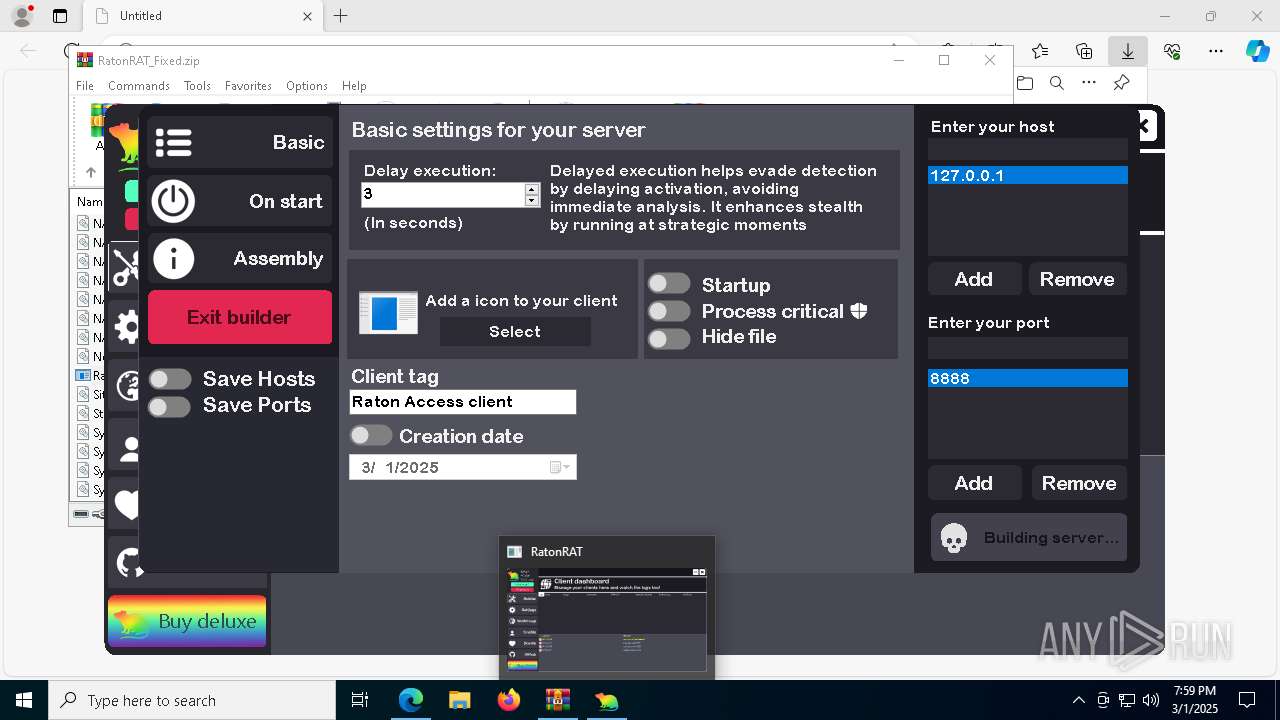Click Remove under the port list

[x=1079, y=483]
